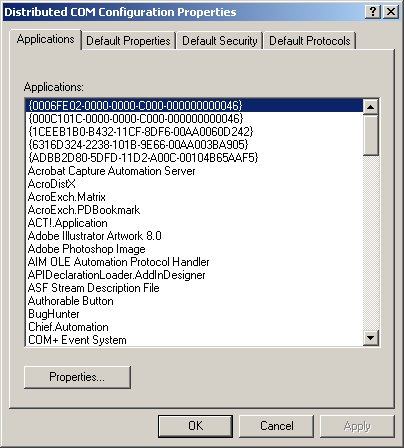Click the scrollbar track below the thumb
The image size is (404, 448).
pos(371,242)
